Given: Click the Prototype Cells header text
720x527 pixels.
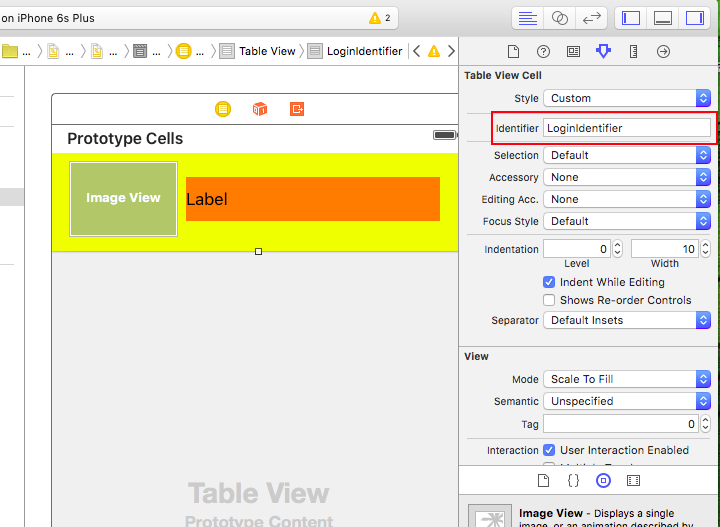Looking at the screenshot, I should point(125,138).
